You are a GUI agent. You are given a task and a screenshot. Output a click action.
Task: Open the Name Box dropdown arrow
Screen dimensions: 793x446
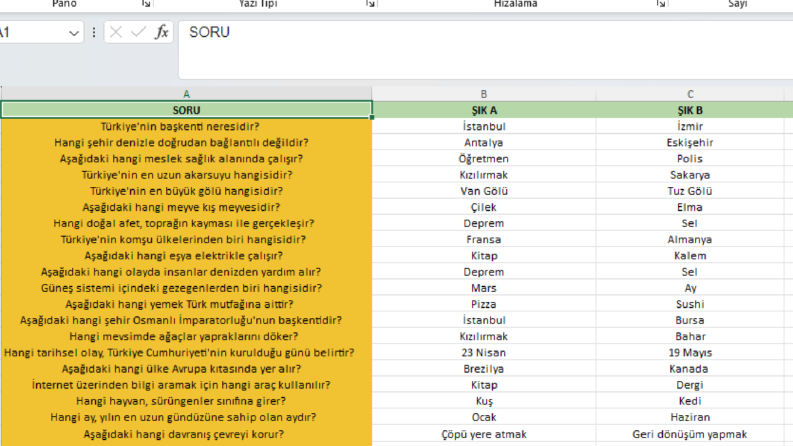click(x=74, y=33)
